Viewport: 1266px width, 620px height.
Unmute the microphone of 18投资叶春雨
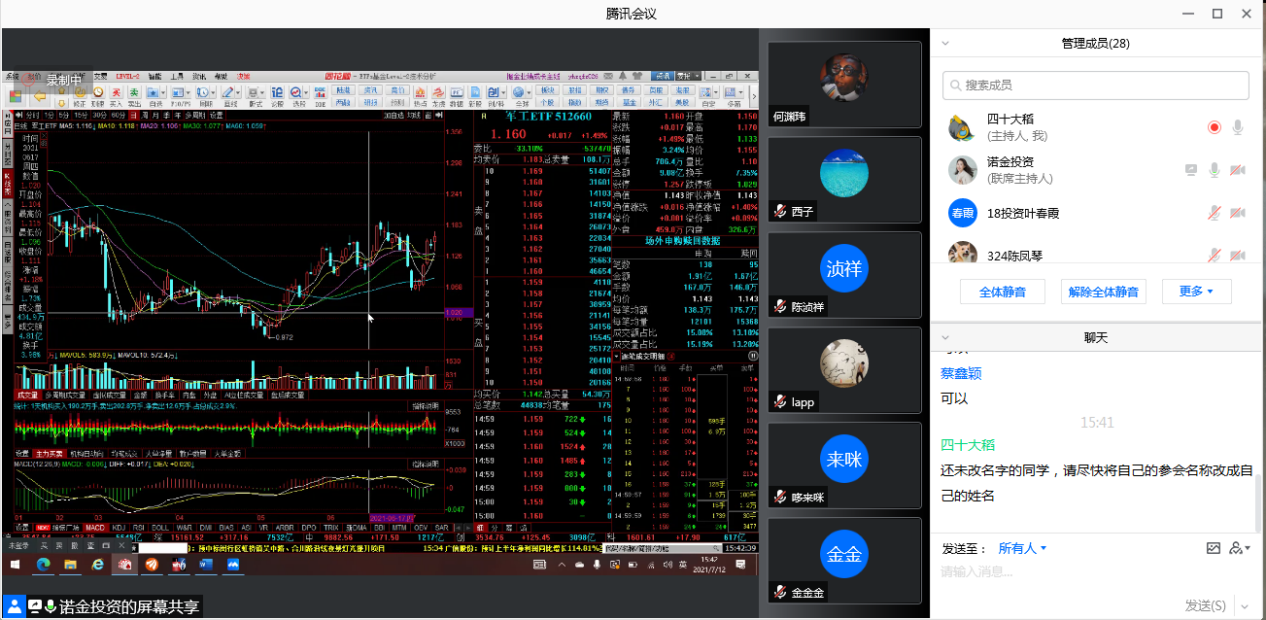click(x=1214, y=212)
